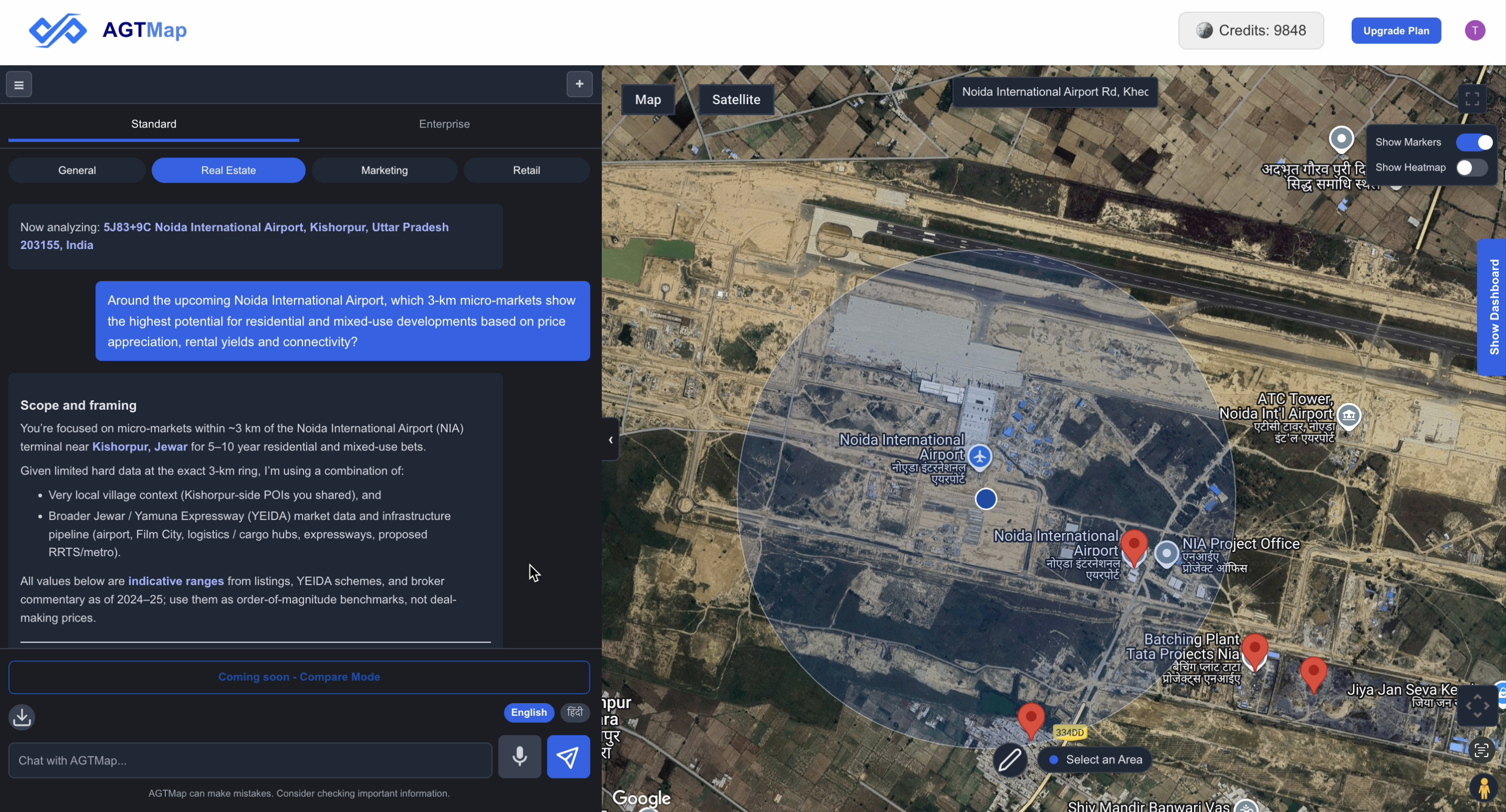Click the Chat with AGTMap input field
This screenshot has width=1506, height=812.
(250, 761)
